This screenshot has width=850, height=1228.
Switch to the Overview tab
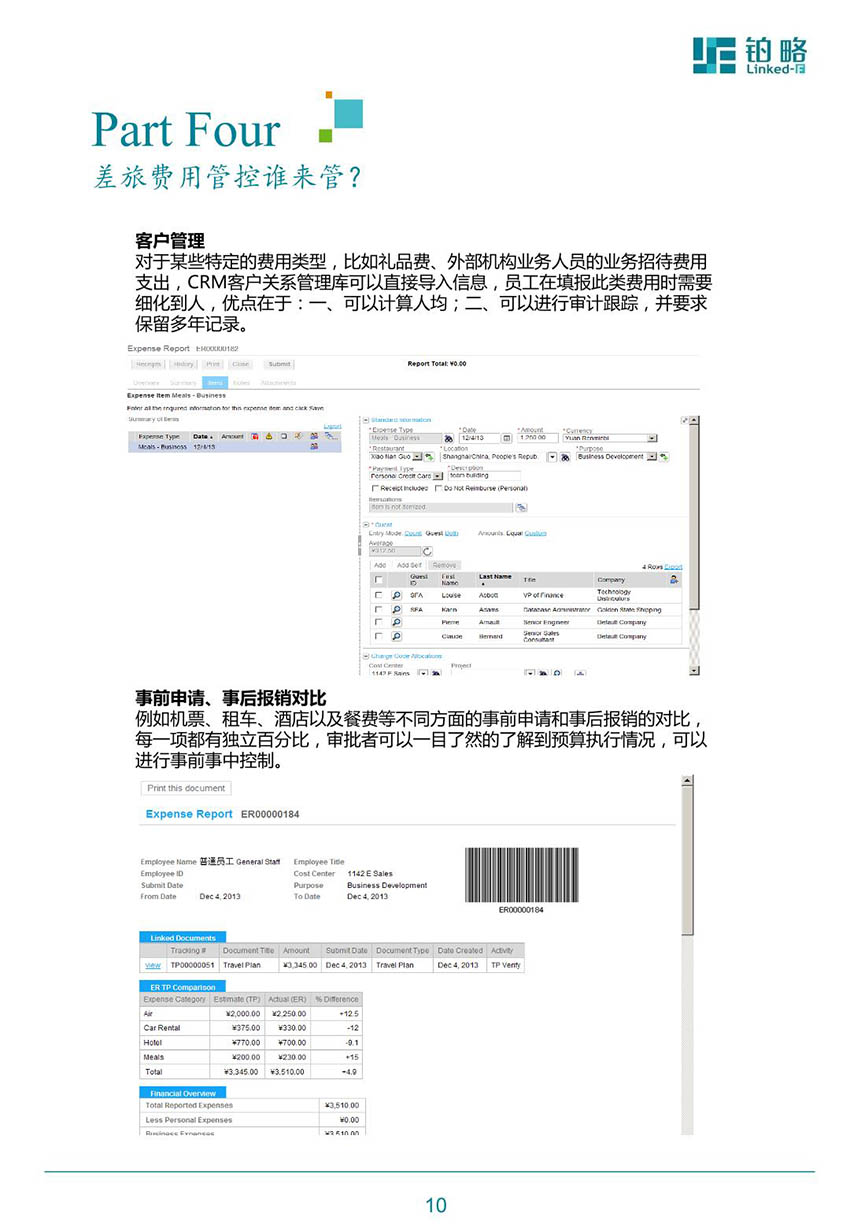coord(146,383)
